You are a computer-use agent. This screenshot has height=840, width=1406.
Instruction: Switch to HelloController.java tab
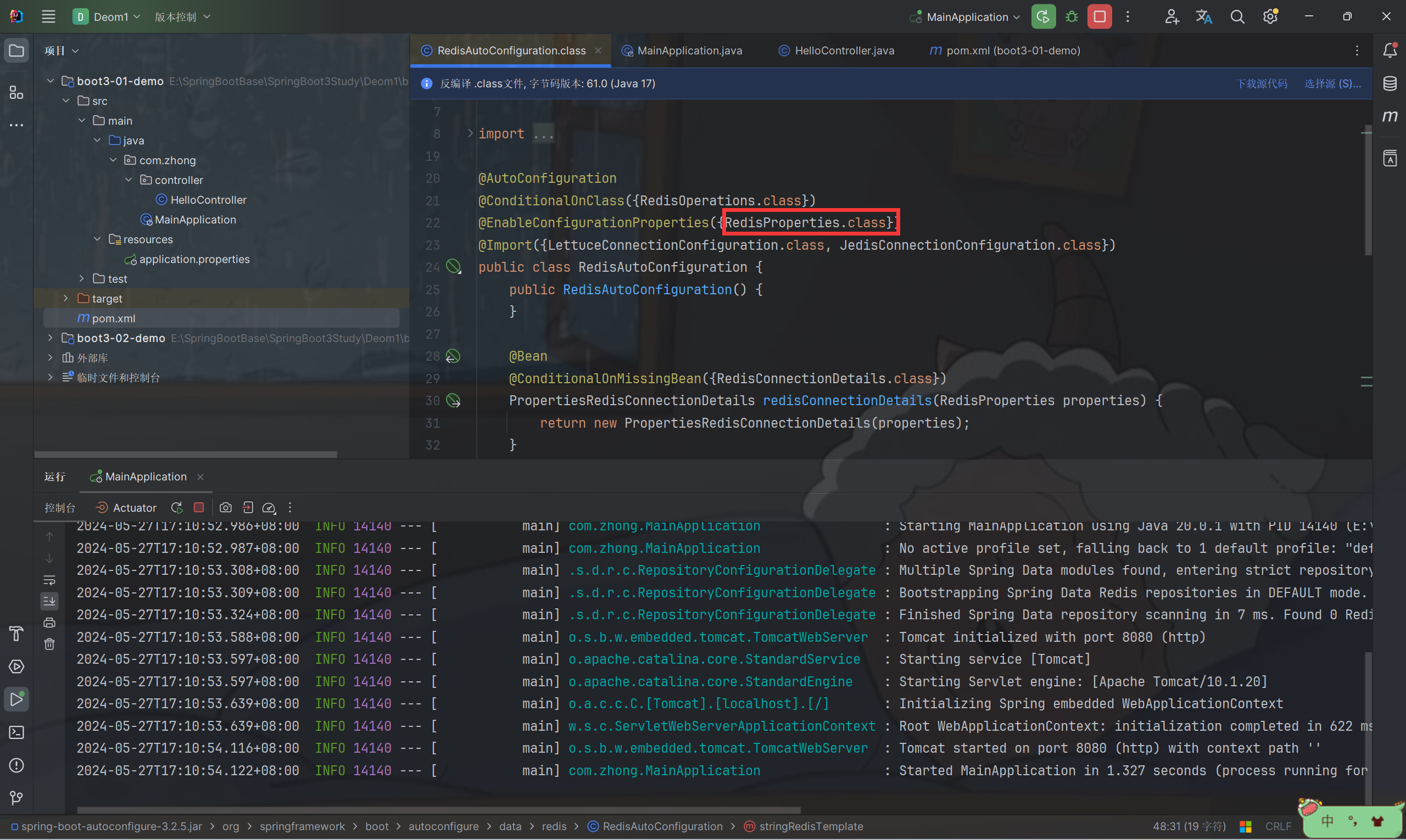pyautogui.click(x=836, y=51)
